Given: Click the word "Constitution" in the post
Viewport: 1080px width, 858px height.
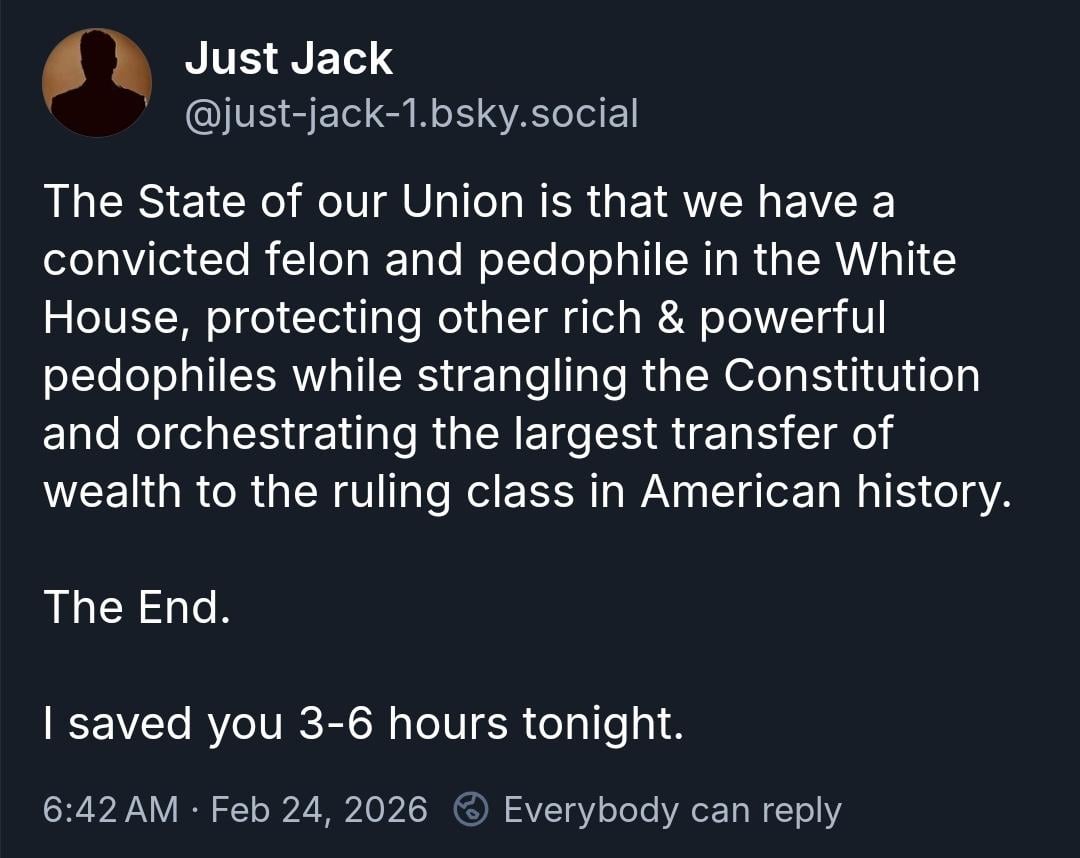Looking at the screenshot, I should (851, 375).
